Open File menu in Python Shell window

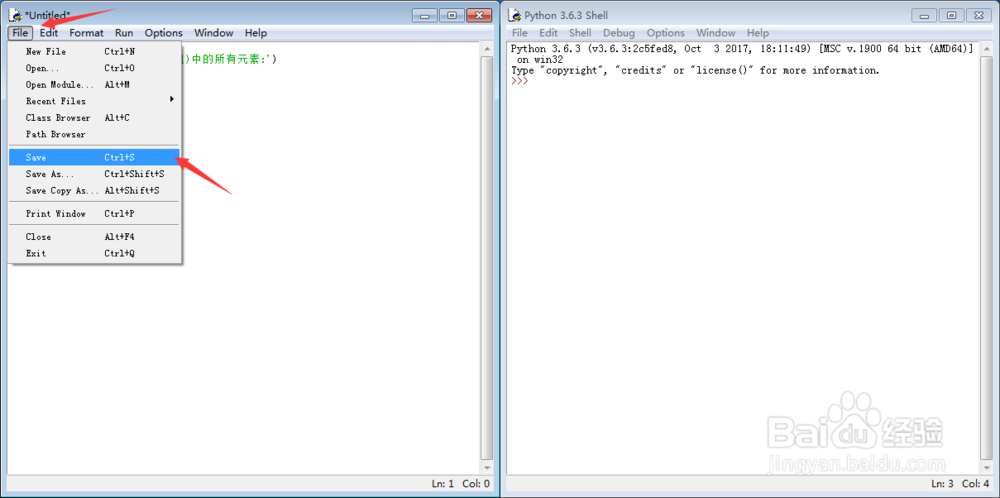pyautogui.click(x=520, y=33)
